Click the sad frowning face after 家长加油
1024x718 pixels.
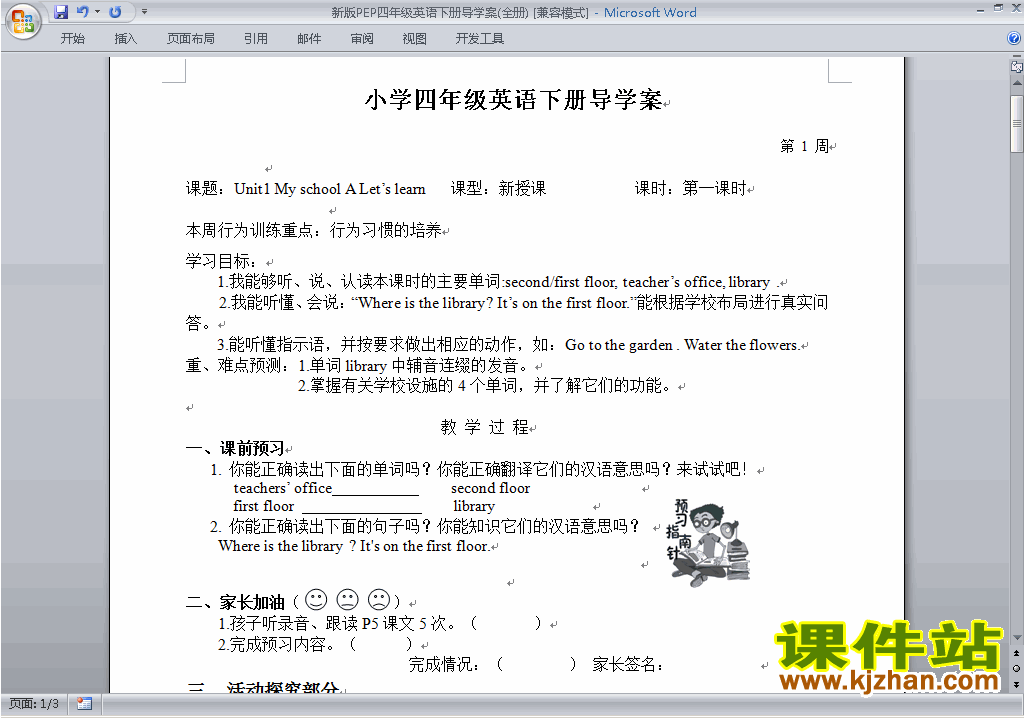[x=379, y=599]
